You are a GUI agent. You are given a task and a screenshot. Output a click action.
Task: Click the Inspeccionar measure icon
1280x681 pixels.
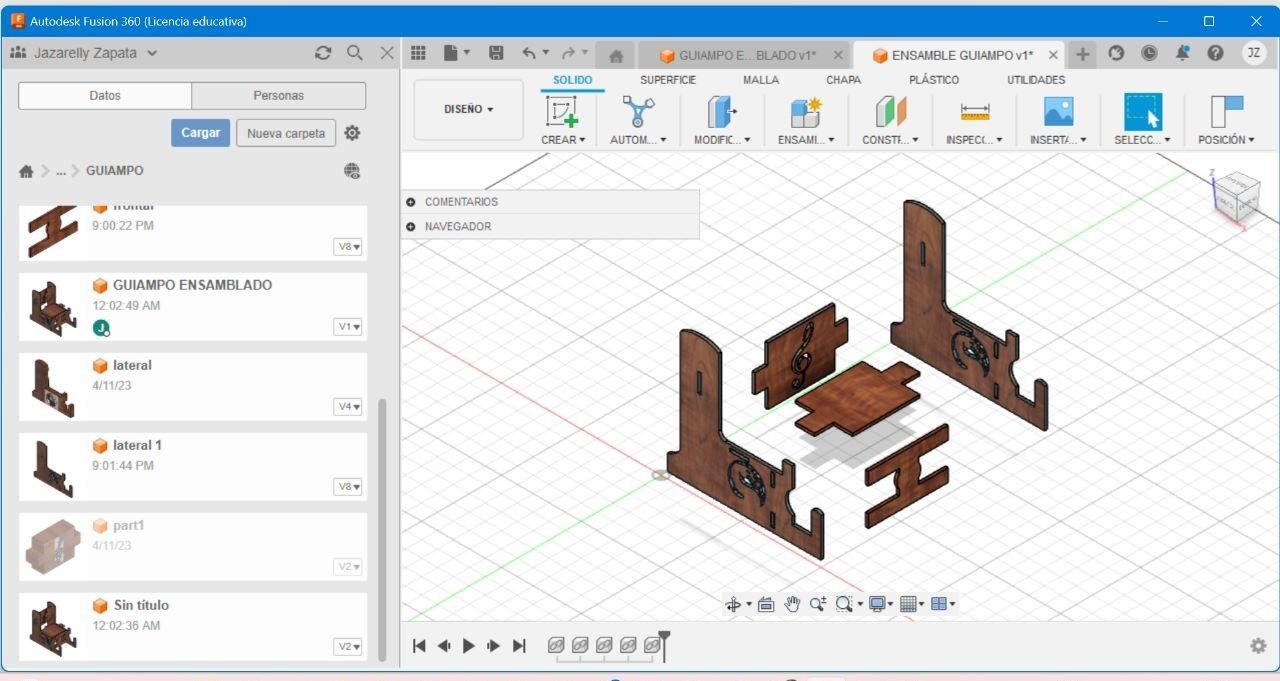point(974,112)
